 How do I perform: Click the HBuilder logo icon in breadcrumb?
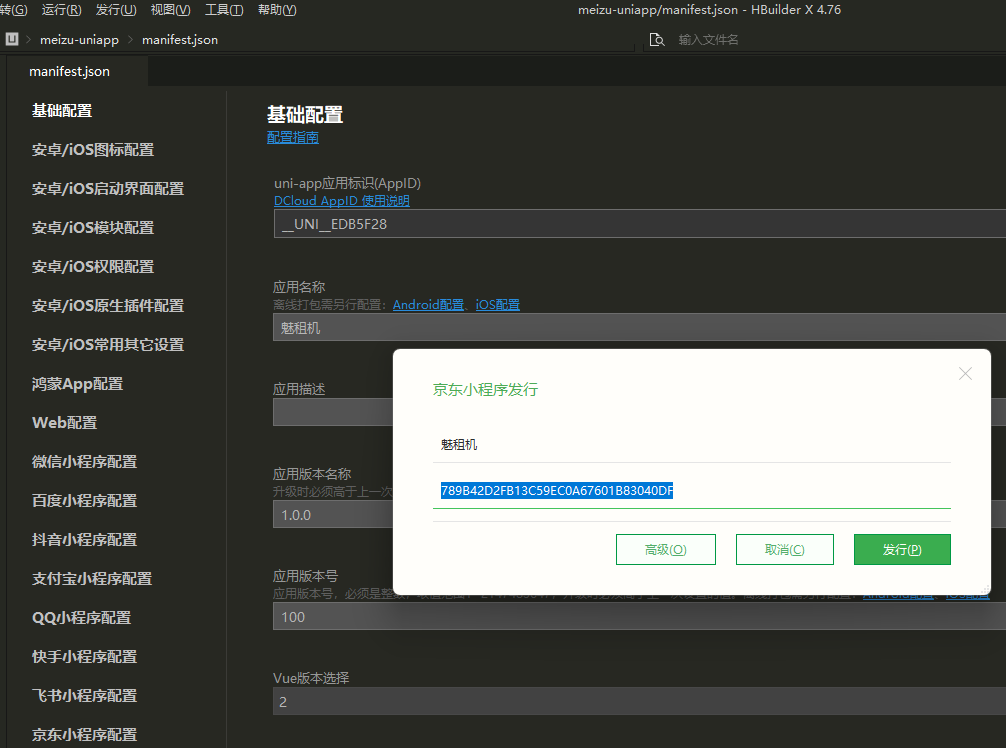11,40
